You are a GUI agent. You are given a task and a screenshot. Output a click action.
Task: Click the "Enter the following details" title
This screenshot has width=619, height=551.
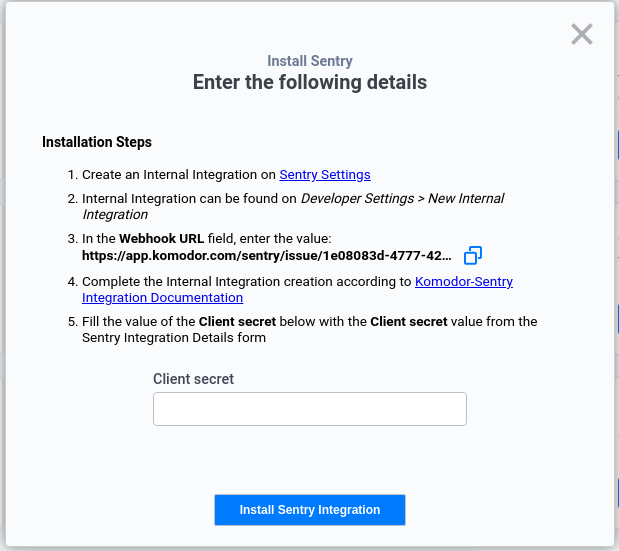pyautogui.click(x=310, y=82)
